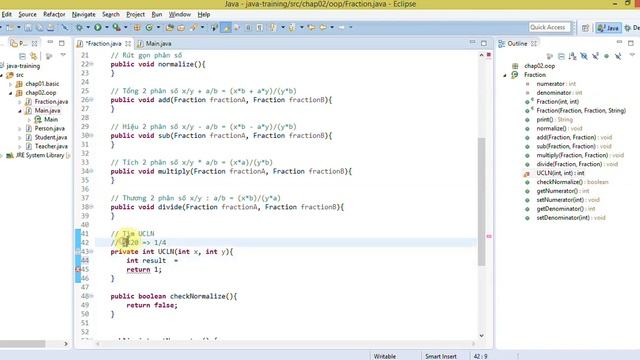Open the New Java Class dropdown arrow
The image size is (640, 360).
[x=158, y=28]
